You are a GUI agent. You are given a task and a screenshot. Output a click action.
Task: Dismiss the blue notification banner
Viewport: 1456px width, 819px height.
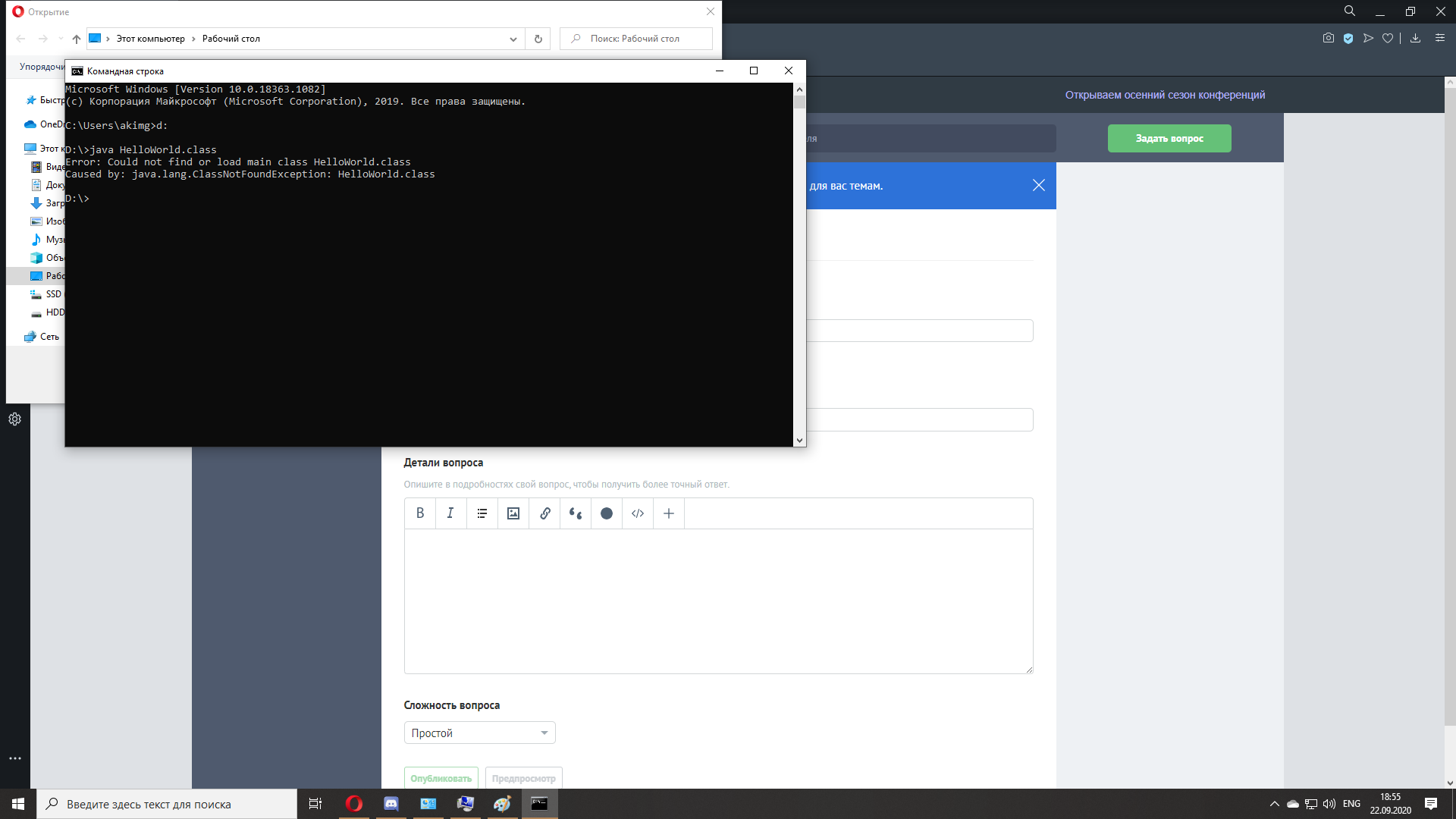pyautogui.click(x=1039, y=185)
